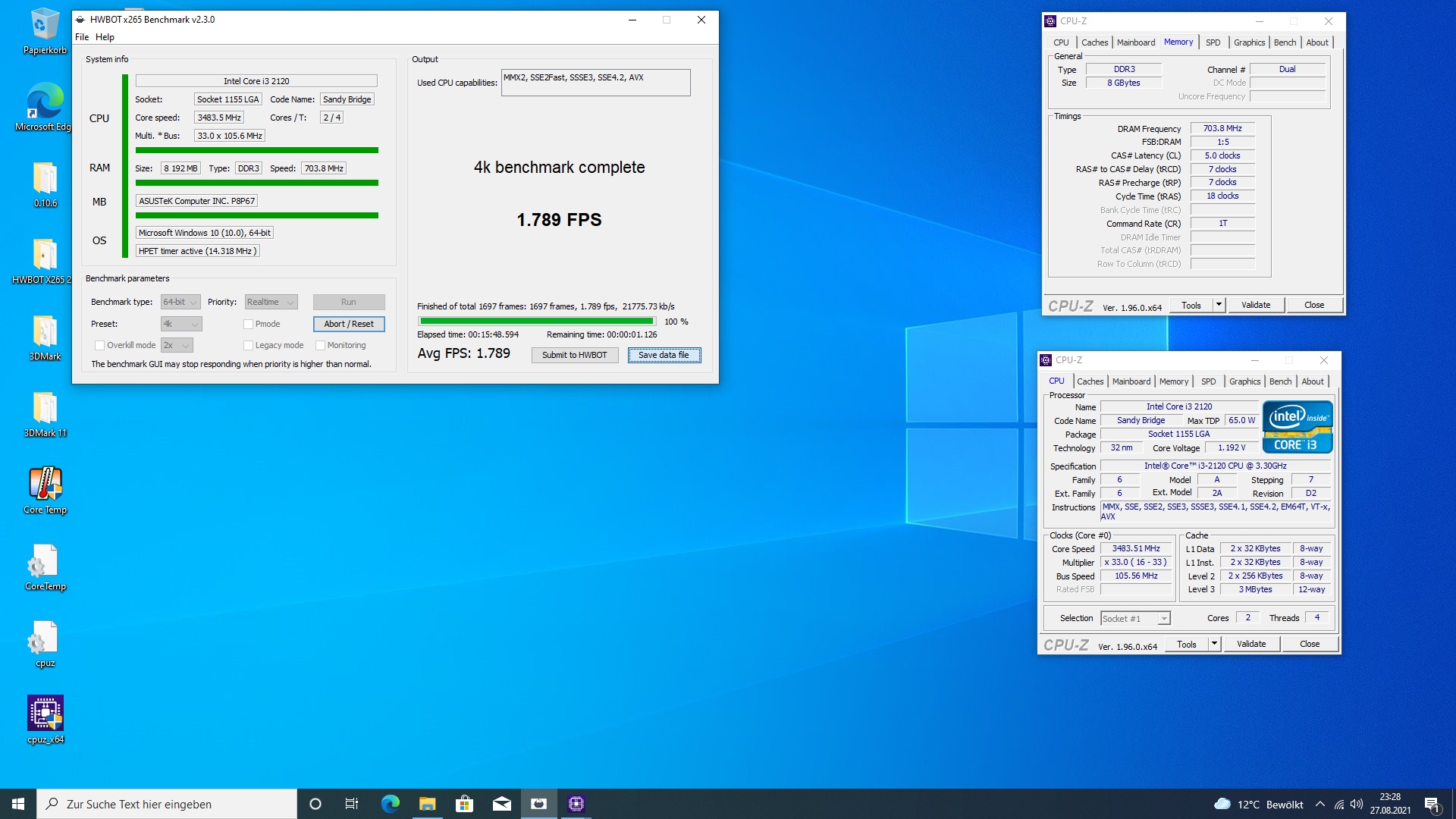Open the Preset 4k dropdown
Image resolution: width=1456 pixels, height=819 pixels.
[x=181, y=324]
